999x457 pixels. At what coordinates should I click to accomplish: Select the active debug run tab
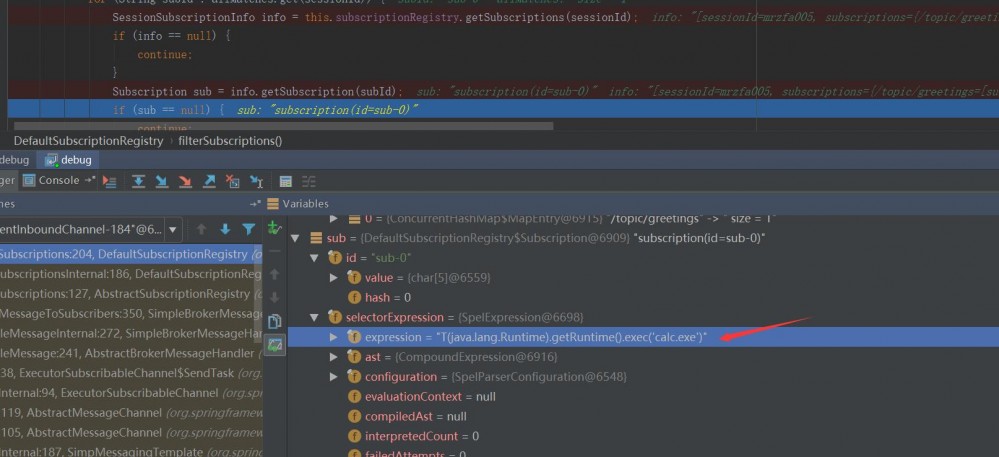[69, 160]
